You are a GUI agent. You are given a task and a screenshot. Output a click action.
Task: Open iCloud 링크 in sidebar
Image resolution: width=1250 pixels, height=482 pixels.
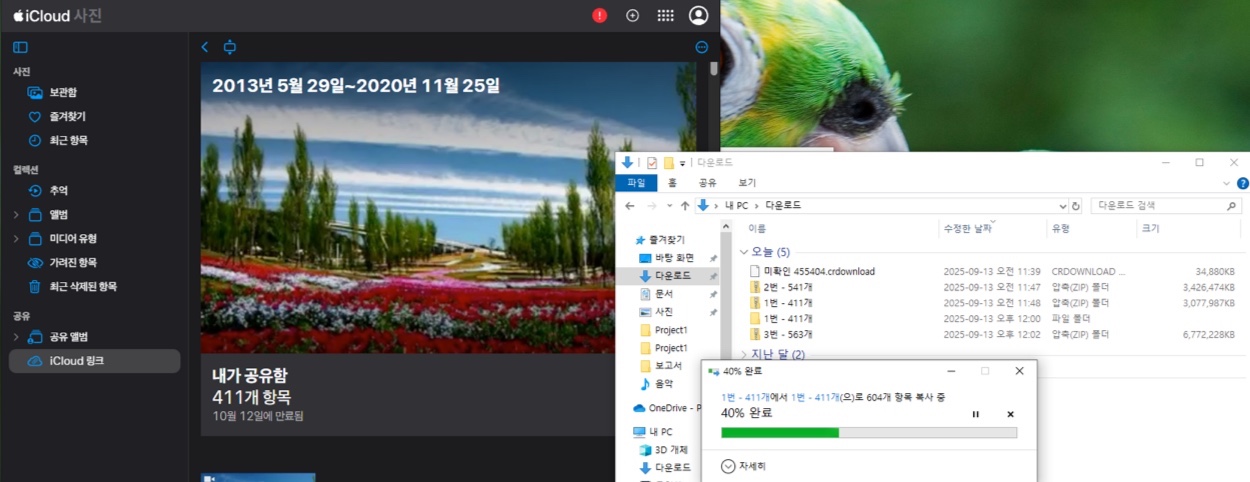pos(76,361)
